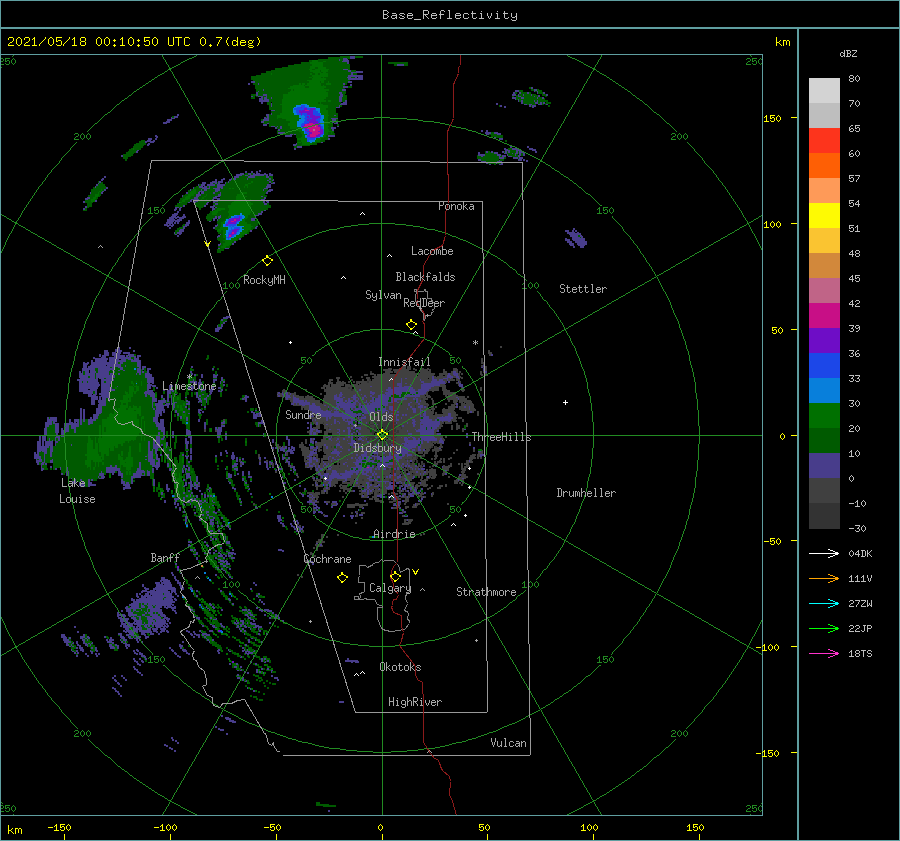Click the cyan 27ZW arrow legend icon

(x=824, y=603)
